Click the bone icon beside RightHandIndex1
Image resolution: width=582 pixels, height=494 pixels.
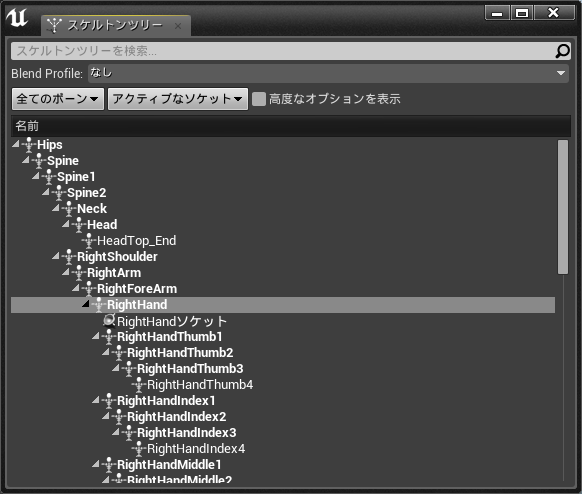(109, 400)
